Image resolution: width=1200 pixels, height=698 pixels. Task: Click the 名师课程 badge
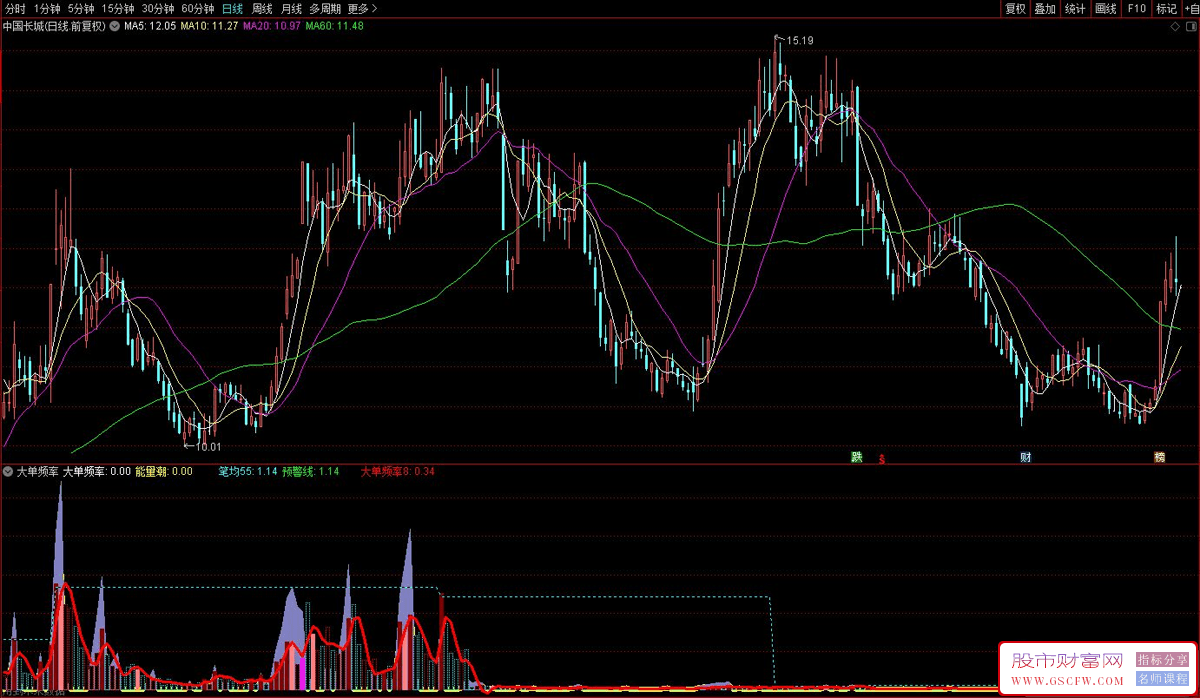click(x=1162, y=679)
